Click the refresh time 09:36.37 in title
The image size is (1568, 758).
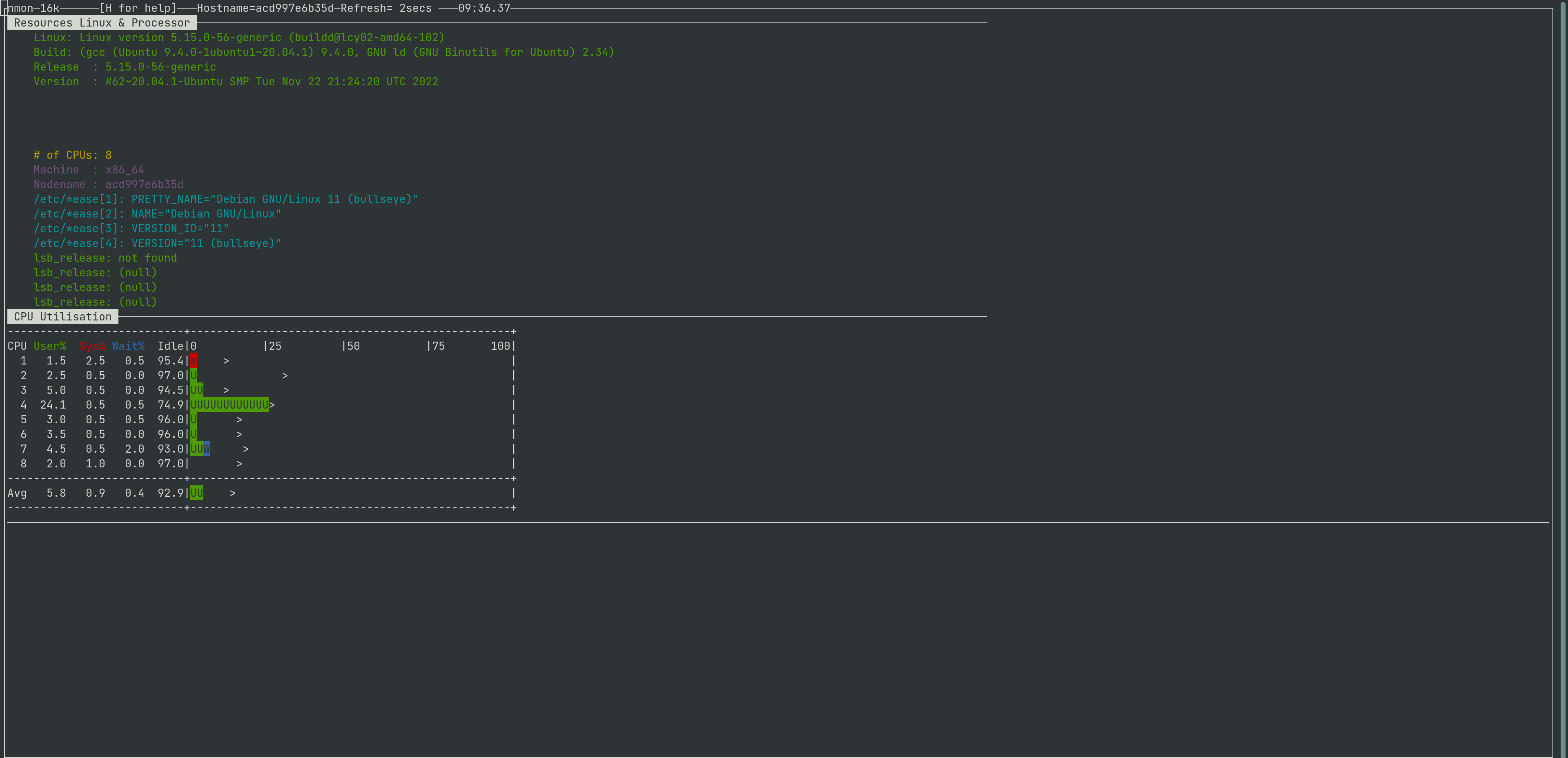pos(484,9)
